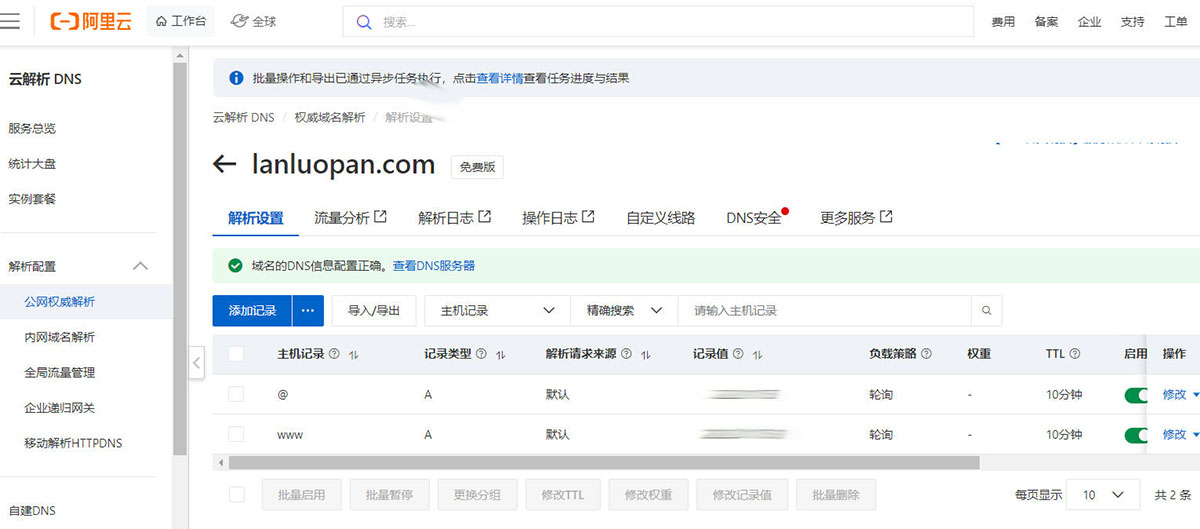Select the checkbox for the @ record
Image resolution: width=1200 pixels, height=529 pixels.
pos(236,394)
